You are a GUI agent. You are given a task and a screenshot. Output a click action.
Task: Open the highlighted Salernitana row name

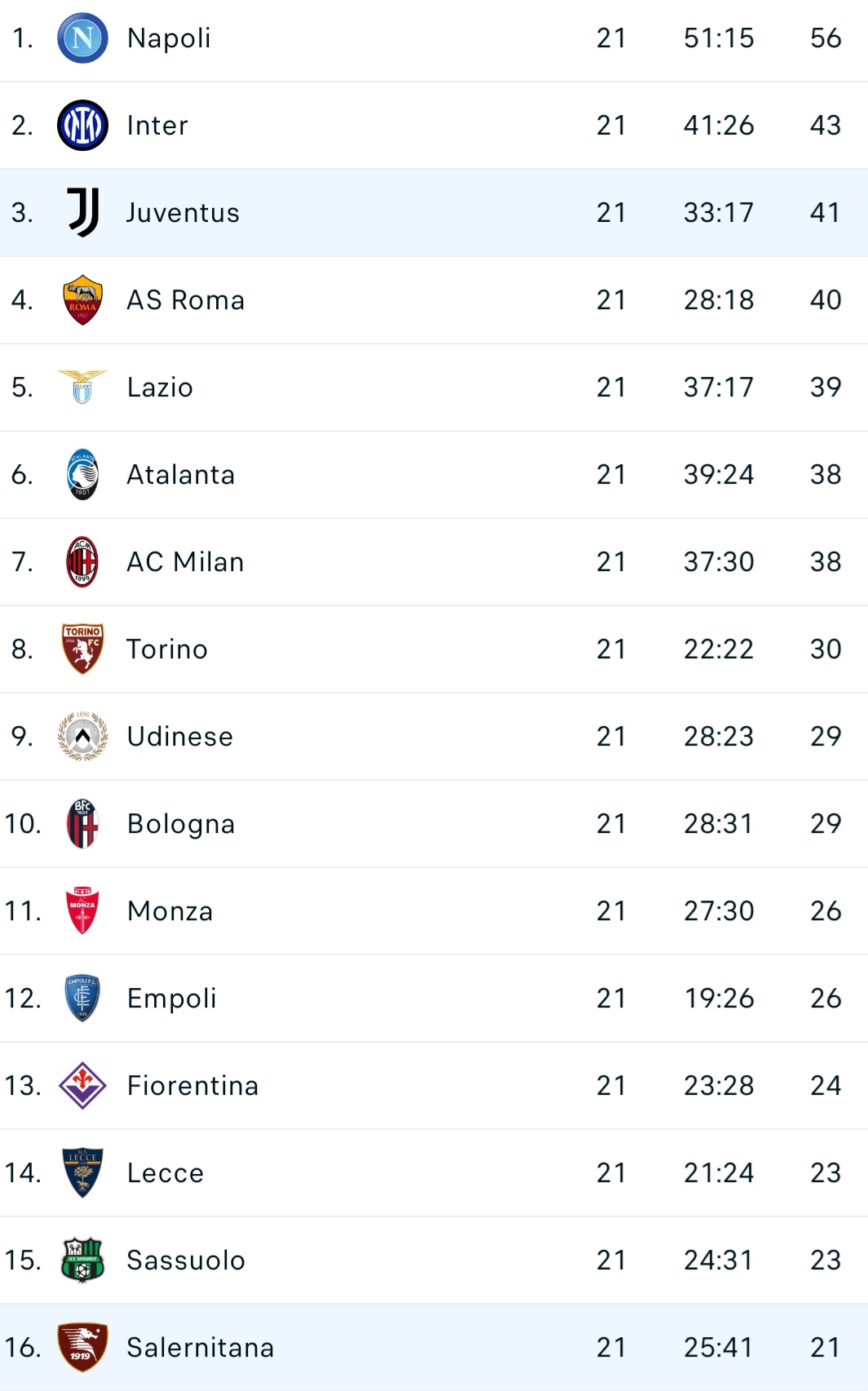[x=201, y=1347]
